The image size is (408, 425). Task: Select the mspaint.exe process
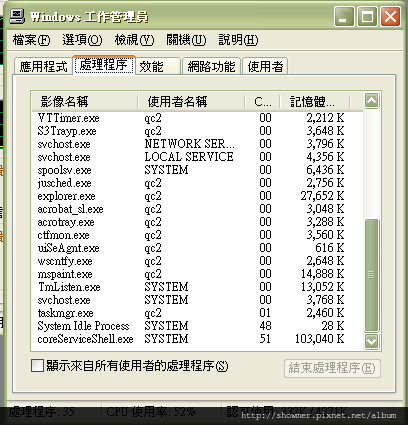tap(197, 274)
